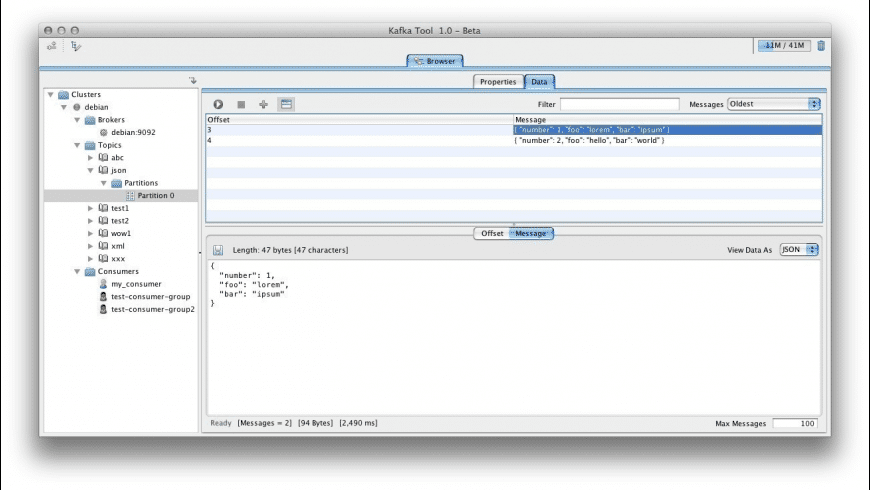Click the Topics folder icon
The image size is (870, 490).
(x=90, y=145)
